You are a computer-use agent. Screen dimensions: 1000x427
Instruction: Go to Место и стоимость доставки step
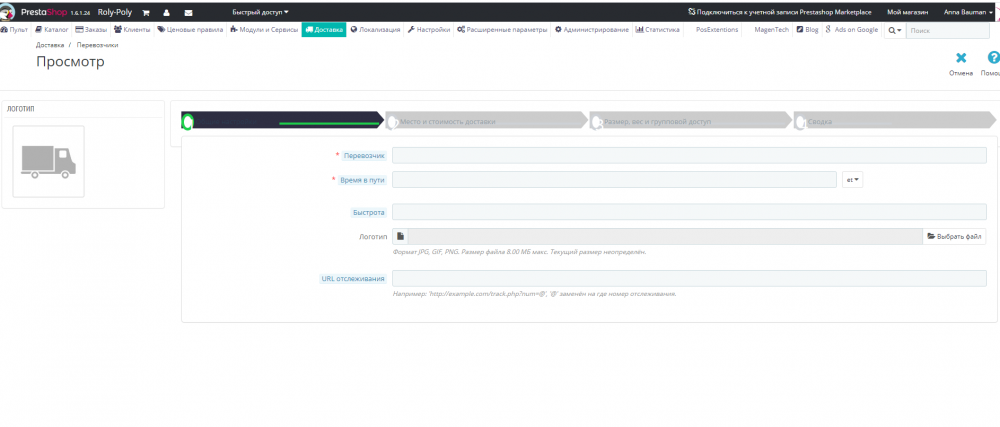(487, 120)
